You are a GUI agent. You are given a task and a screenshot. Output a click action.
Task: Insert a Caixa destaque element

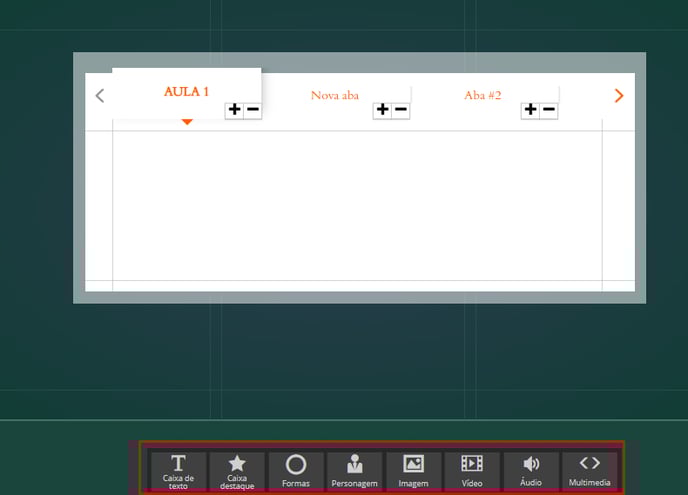point(237,471)
